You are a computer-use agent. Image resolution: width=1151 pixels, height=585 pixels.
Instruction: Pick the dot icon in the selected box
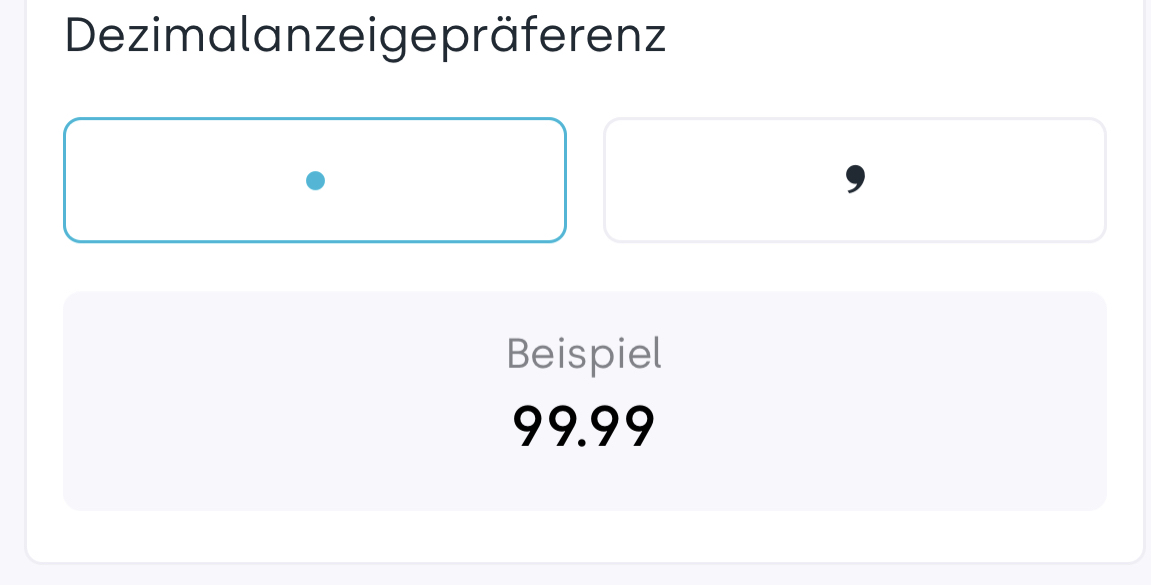[315, 180]
